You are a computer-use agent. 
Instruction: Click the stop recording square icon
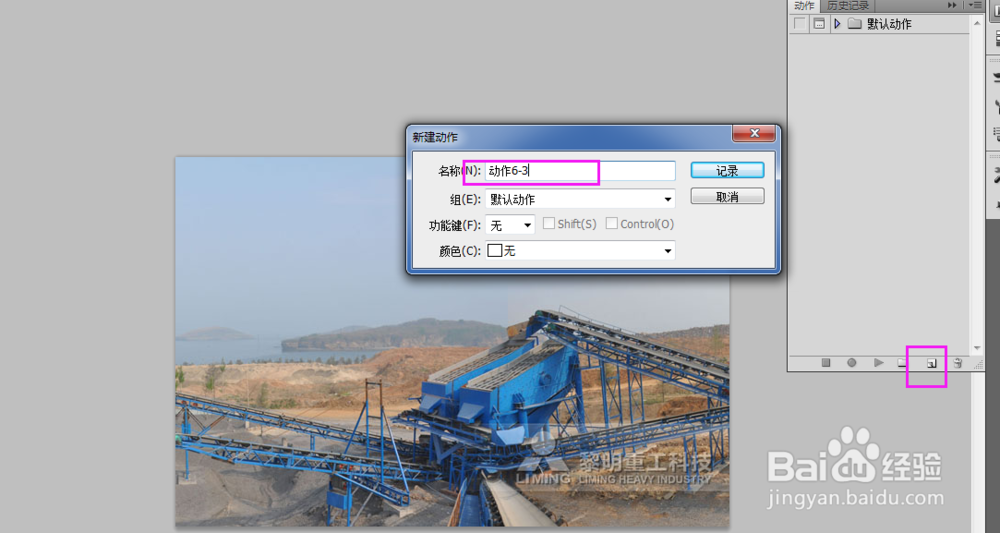click(826, 363)
